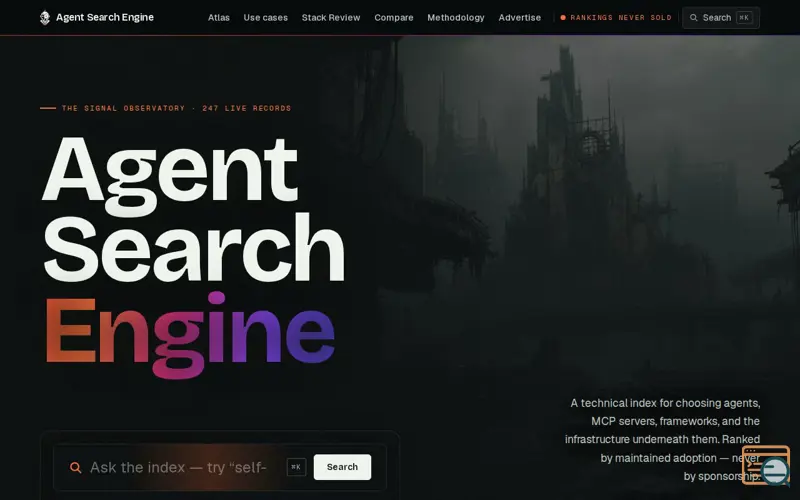
Task: Click the magnifier icon in header search
Action: pyautogui.click(x=693, y=18)
